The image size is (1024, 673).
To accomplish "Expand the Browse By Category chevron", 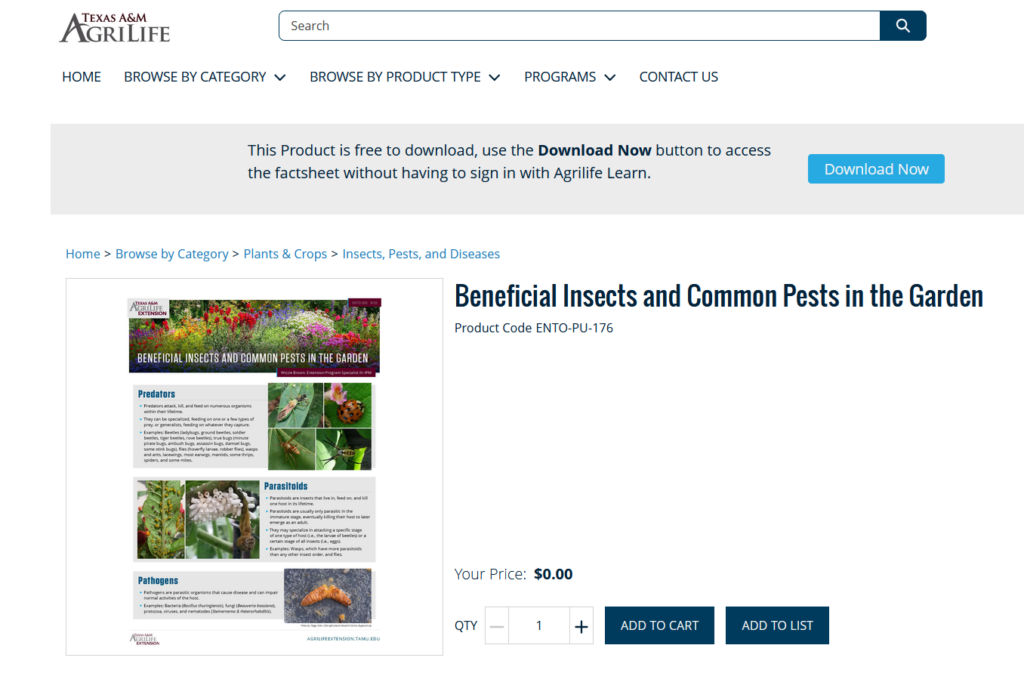I will point(280,78).
